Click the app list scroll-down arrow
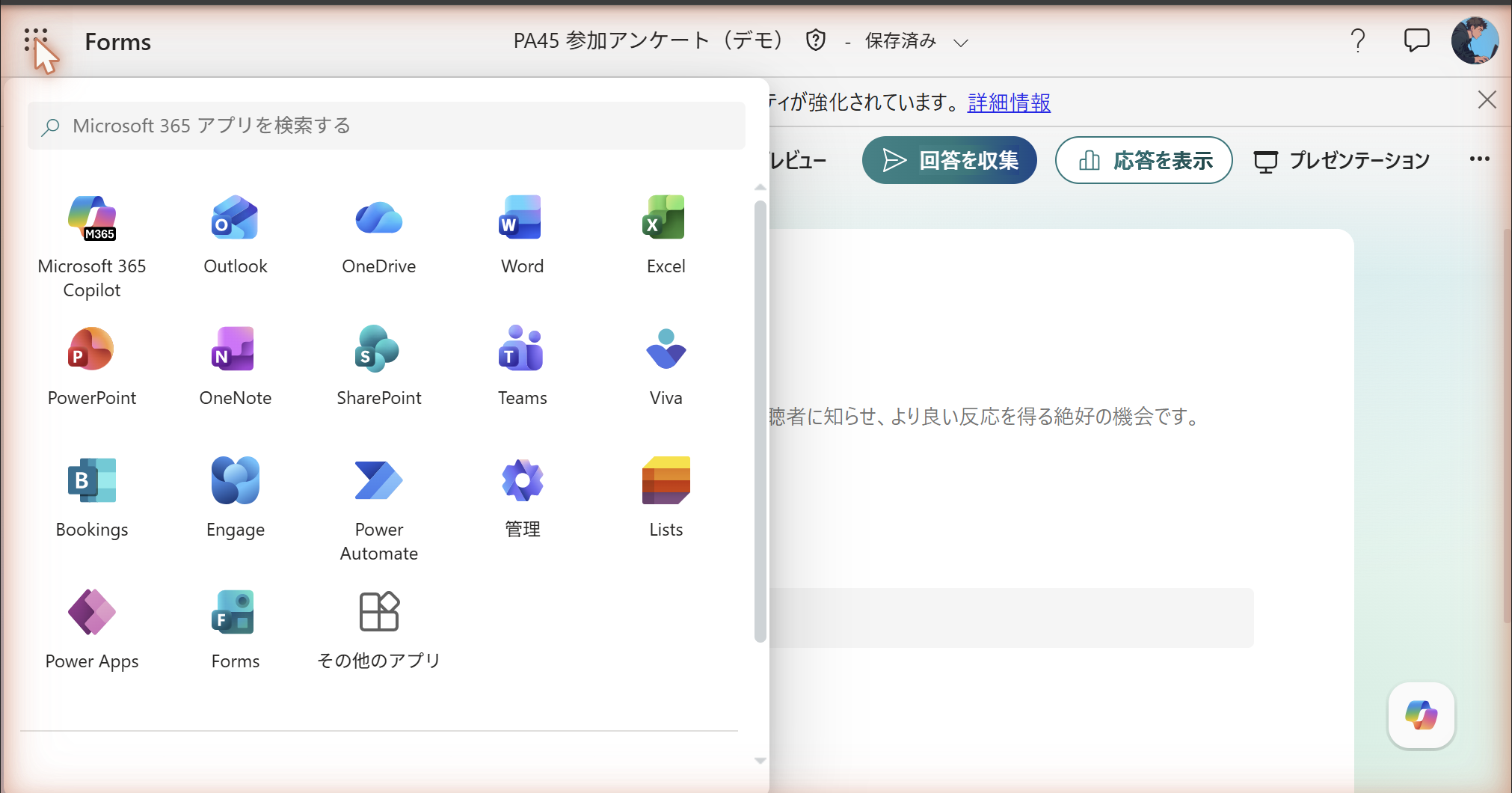Image resolution: width=1512 pixels, height=793 pixels. pyautogui.click(x=760, y=761)
